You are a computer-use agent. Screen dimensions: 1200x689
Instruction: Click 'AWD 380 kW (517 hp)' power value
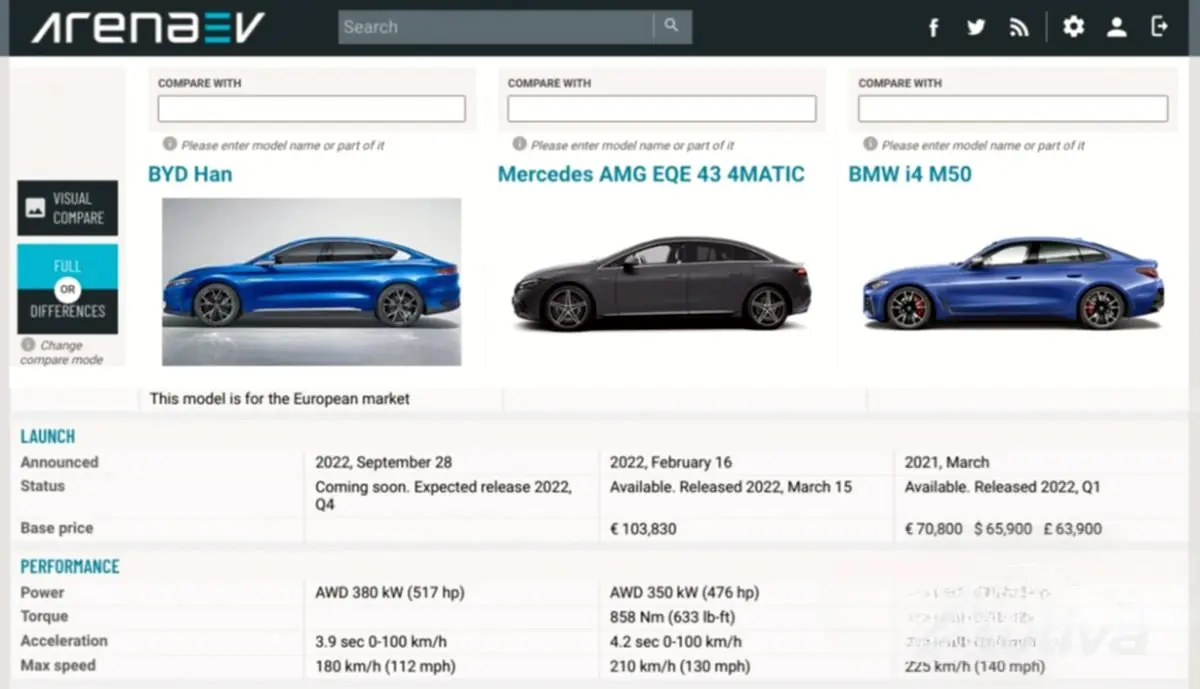390,592
